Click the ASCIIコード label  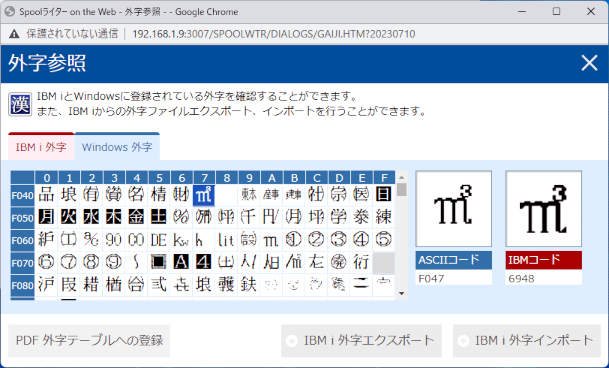(x=454, y=260)
